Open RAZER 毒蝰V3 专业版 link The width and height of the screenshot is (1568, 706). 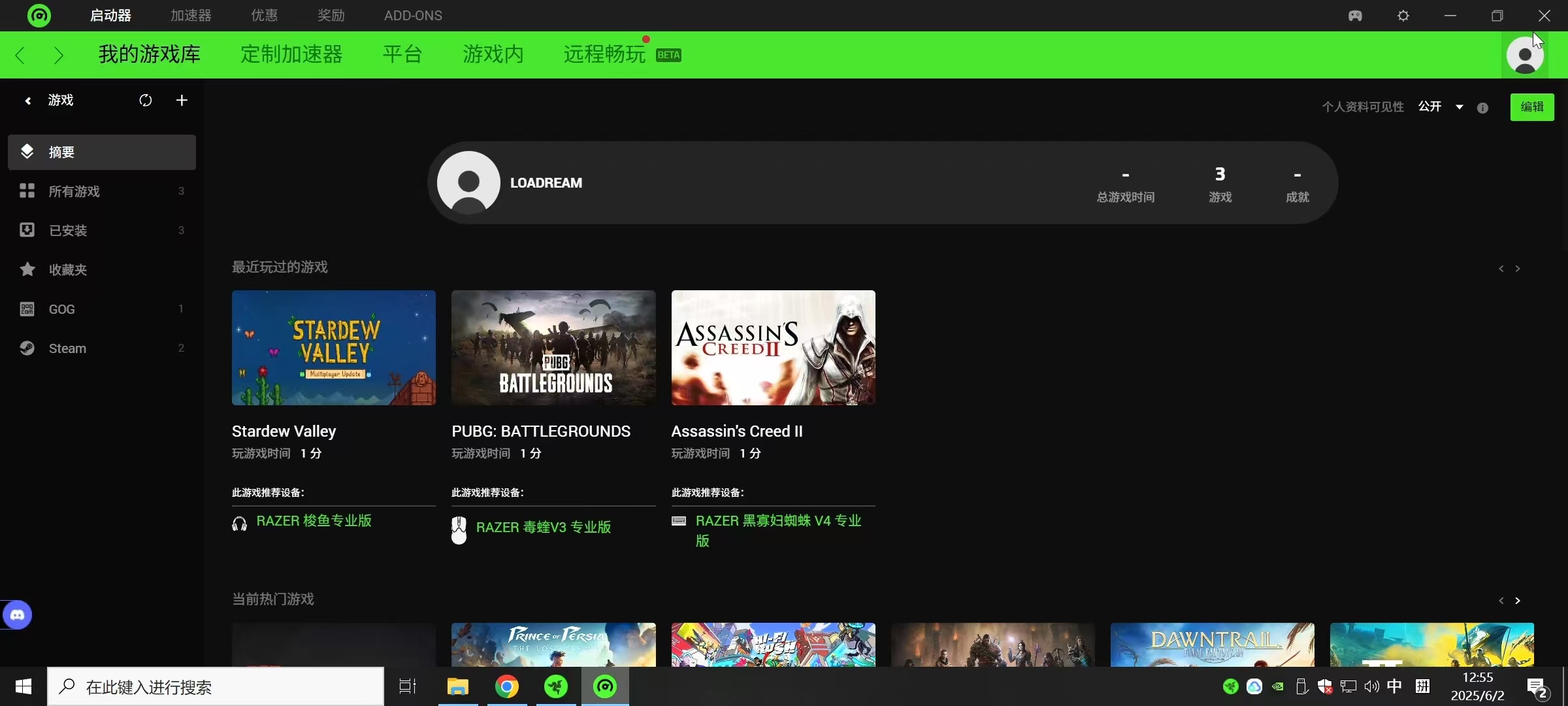tap(544, 528)
